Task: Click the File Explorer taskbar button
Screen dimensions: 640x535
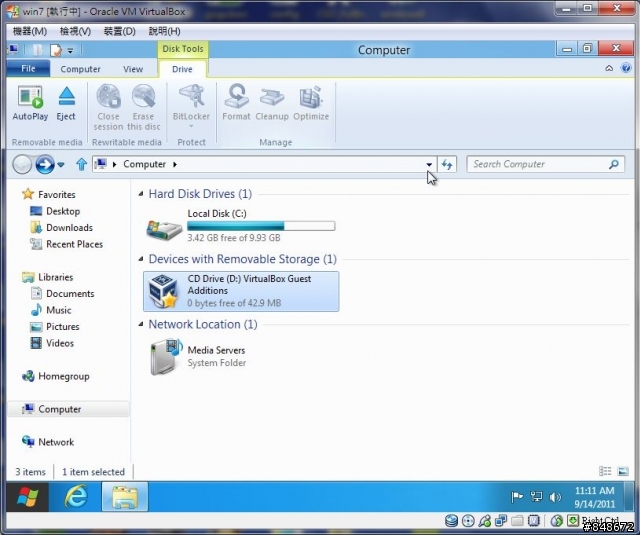Action: [125, 497]
